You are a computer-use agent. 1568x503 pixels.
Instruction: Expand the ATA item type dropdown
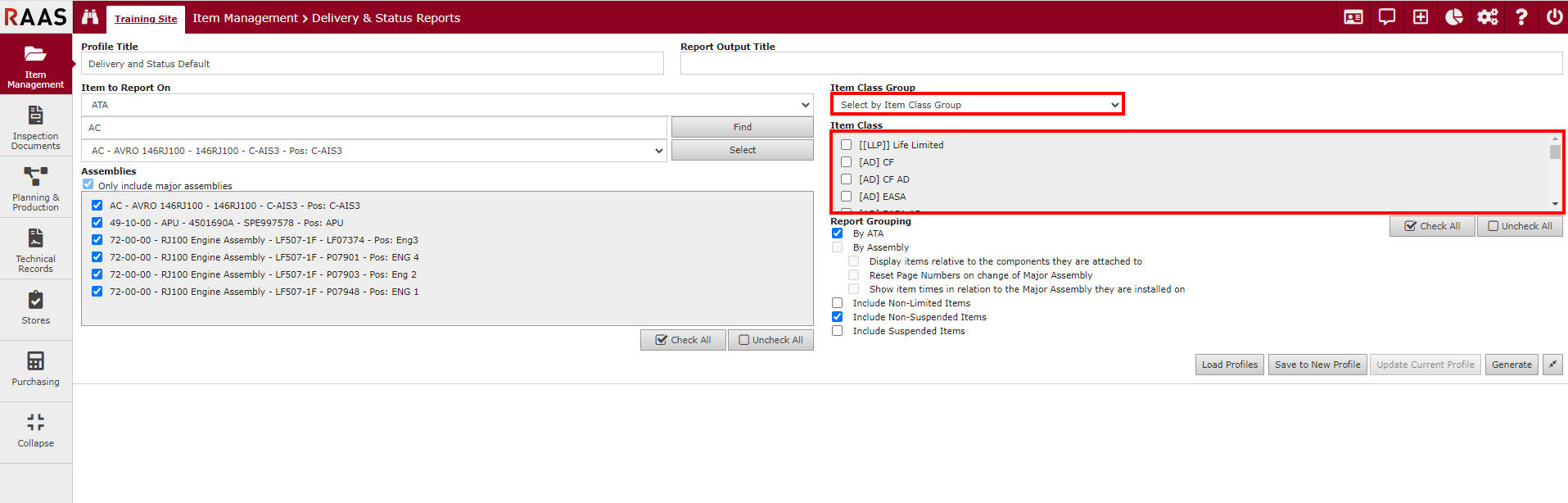(x=447, y=105)
